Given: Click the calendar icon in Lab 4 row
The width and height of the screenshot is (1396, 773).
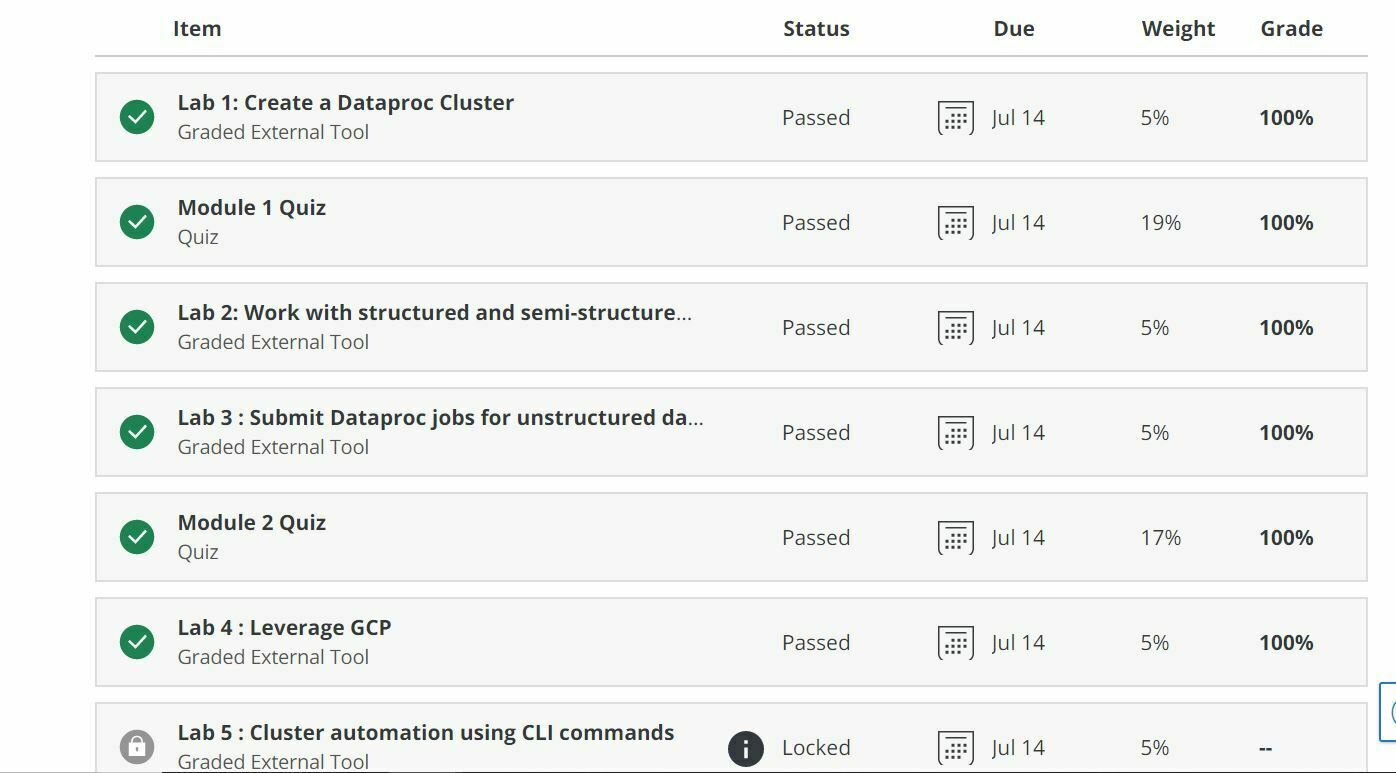Looking at the screenshot, I should click(956, 642).
